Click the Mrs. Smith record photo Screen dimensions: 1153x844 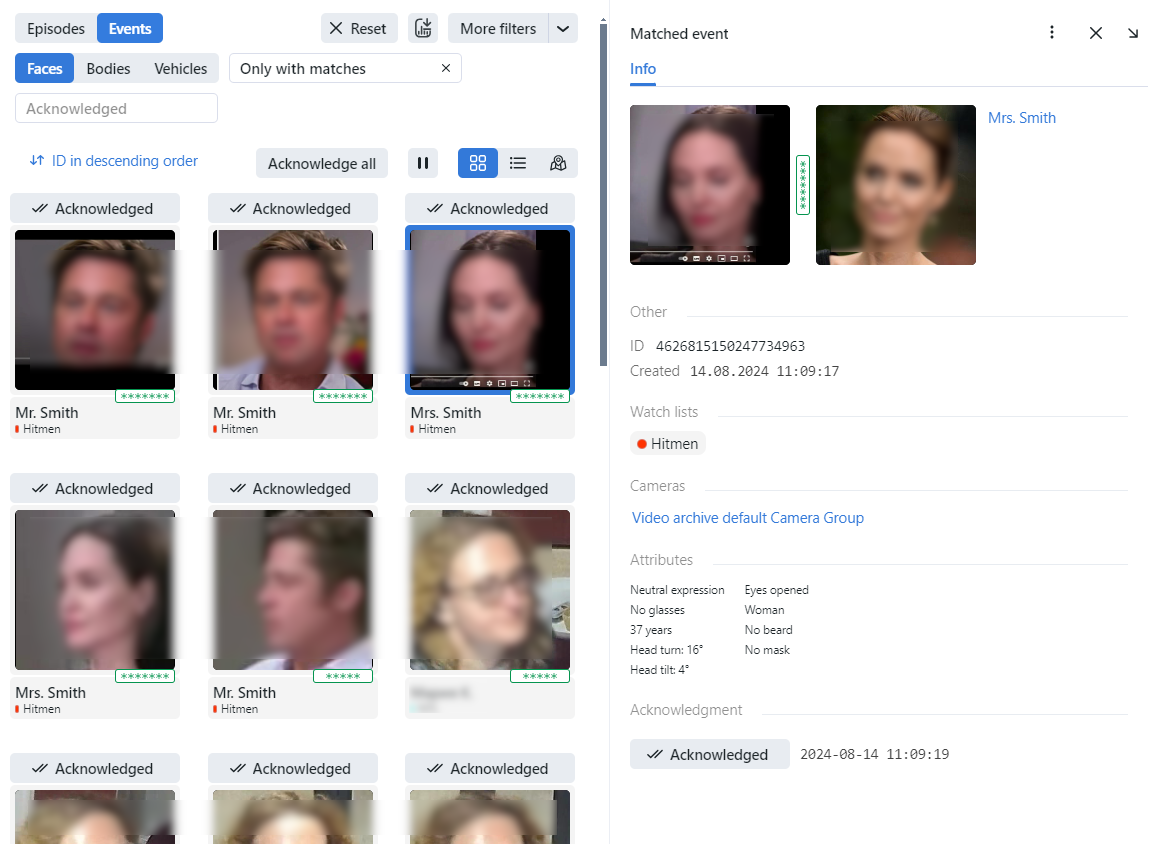pos(896,185)
